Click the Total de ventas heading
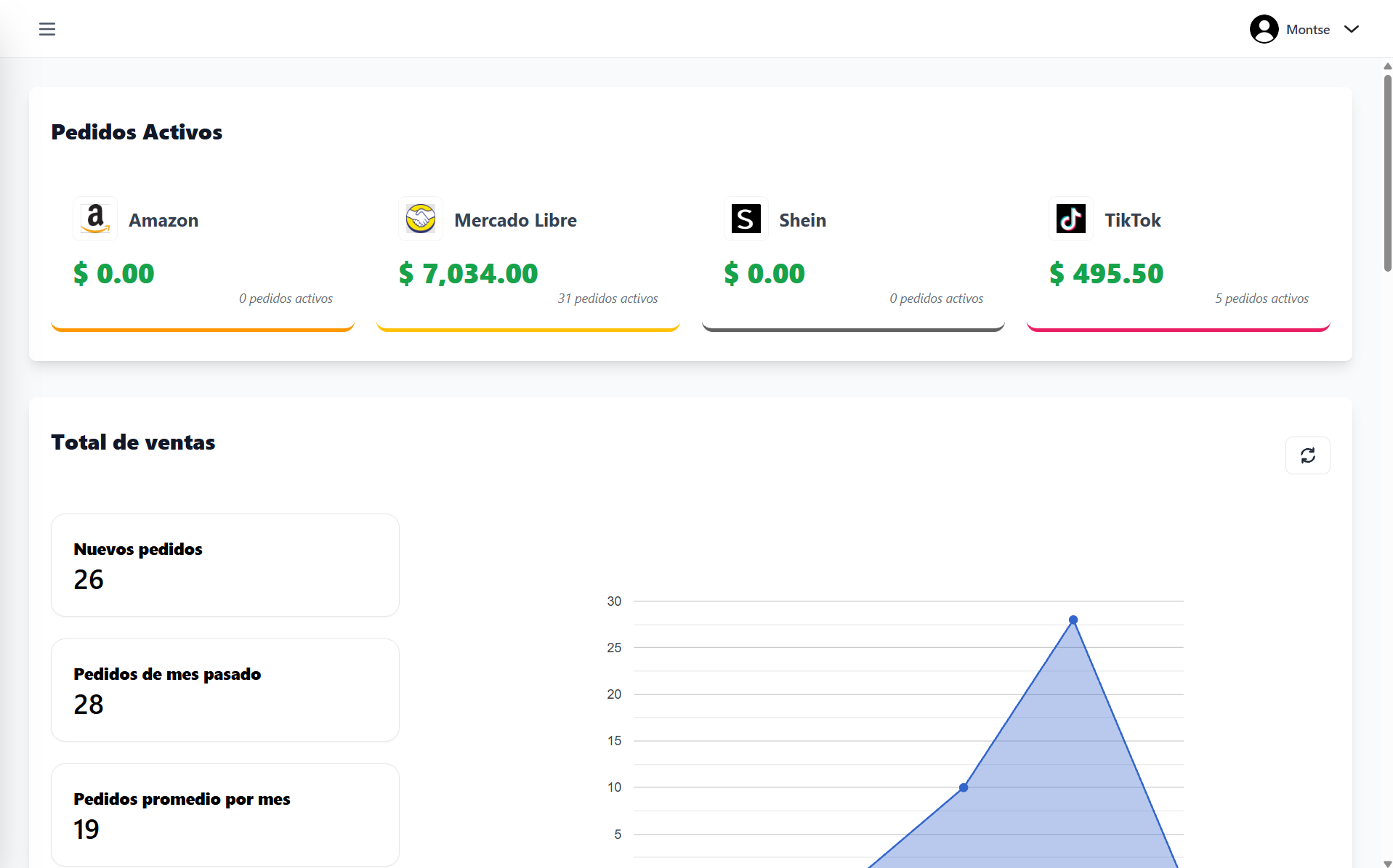This screenshot has height=868, width=1393. (x=133, y=442)
